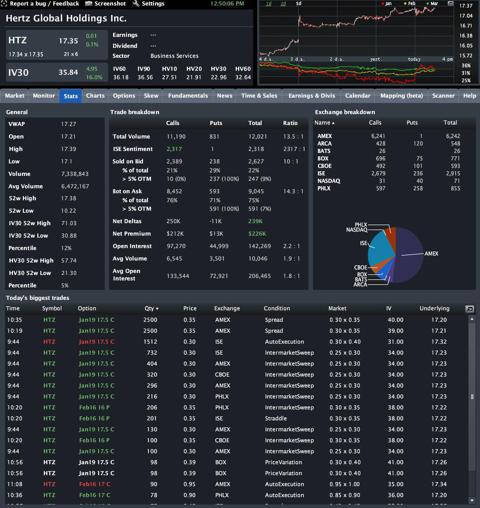Sort biggest trades by Underlying column
Image resolution: width=480 pixels, height=508 pixels.
tap(434, 308)
